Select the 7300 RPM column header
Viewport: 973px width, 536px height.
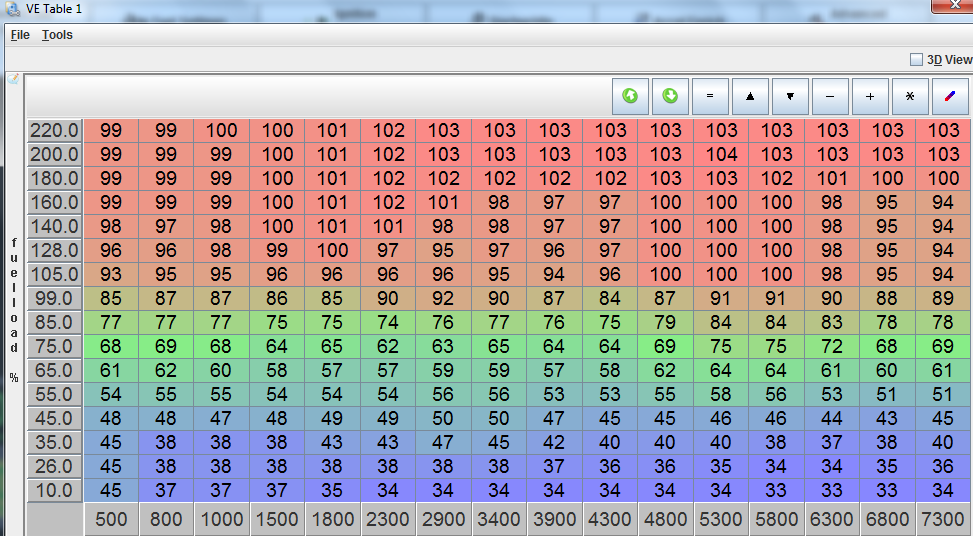(x=943, y=519)
